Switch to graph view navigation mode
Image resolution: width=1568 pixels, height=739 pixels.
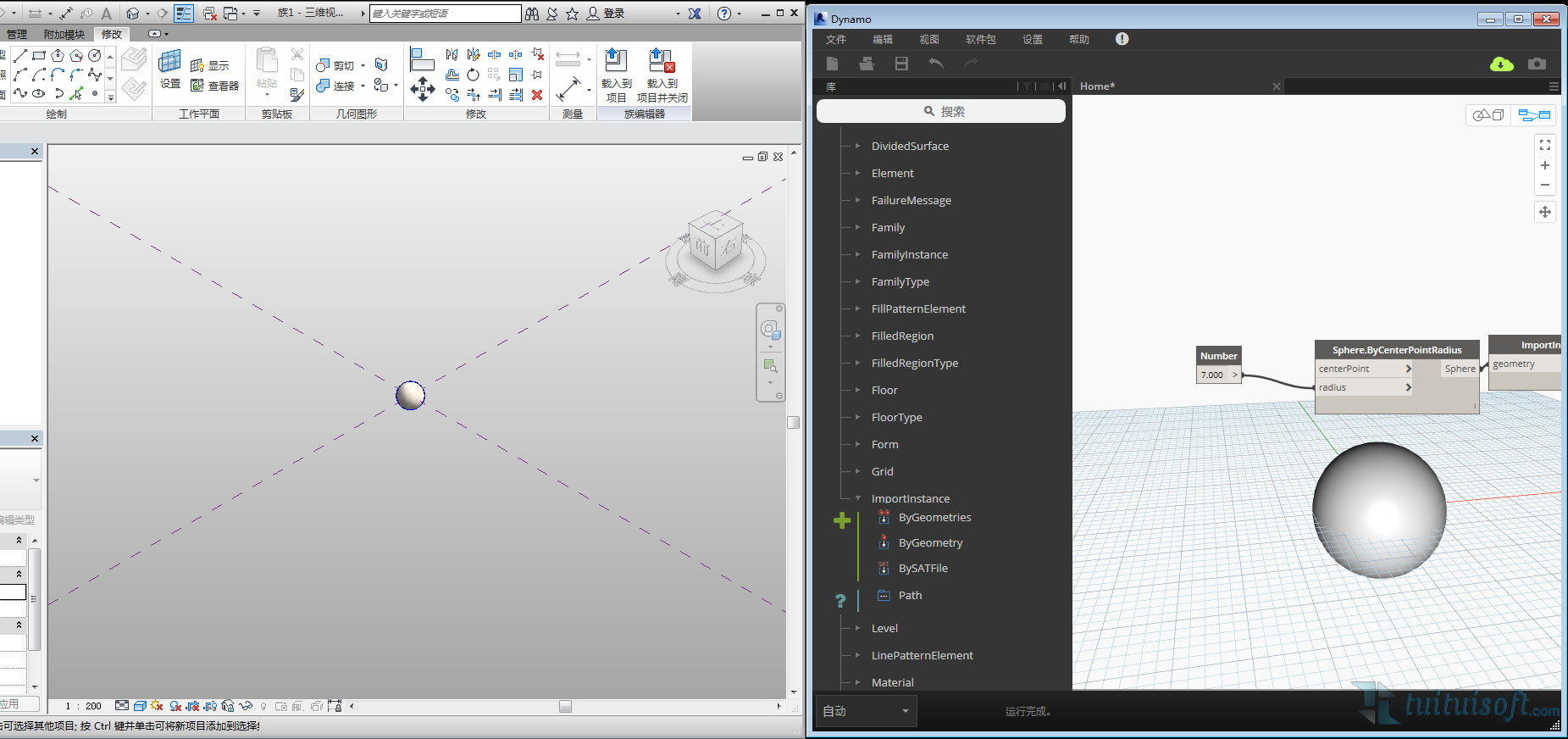click(x=1533, y=115)
